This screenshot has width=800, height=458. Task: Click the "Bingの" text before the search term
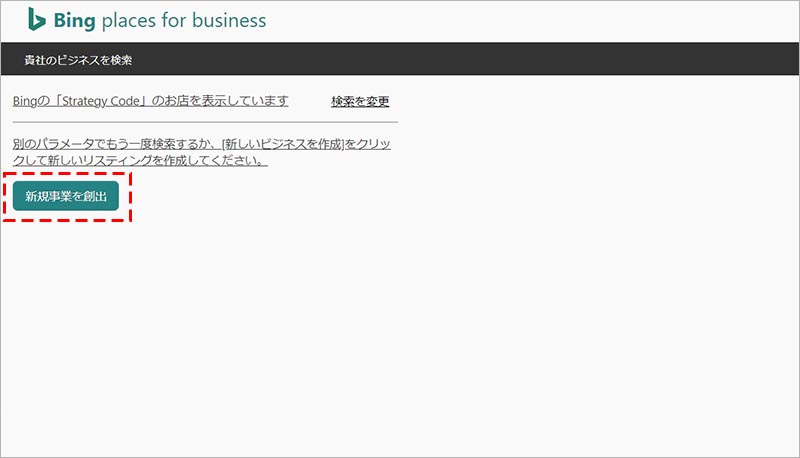[x=28, y=102]
